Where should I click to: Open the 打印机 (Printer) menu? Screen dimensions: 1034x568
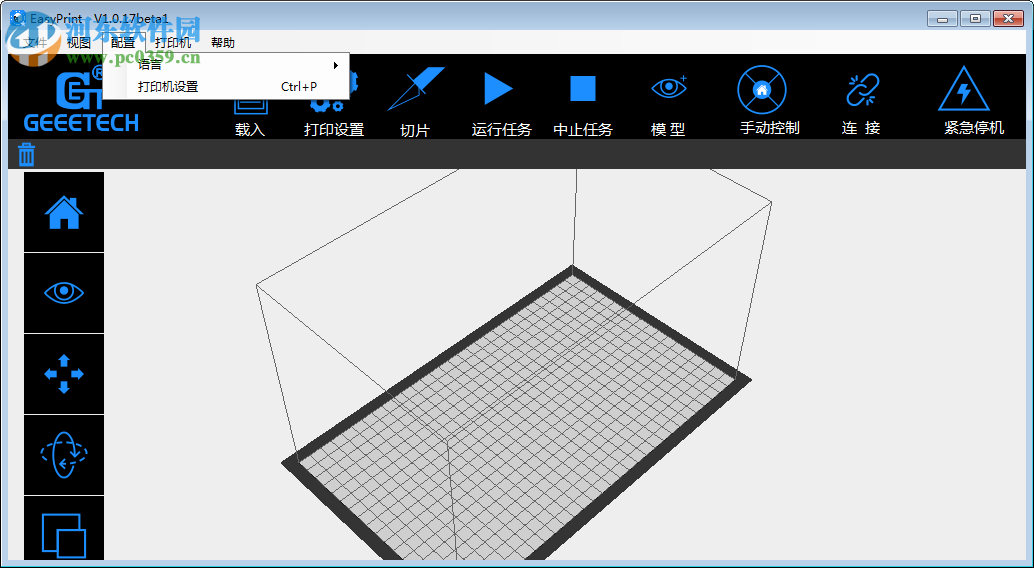(x=173, y=43)
